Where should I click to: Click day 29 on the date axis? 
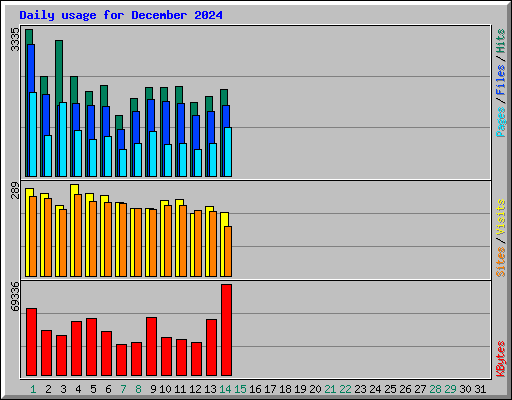tap(450, 389)
